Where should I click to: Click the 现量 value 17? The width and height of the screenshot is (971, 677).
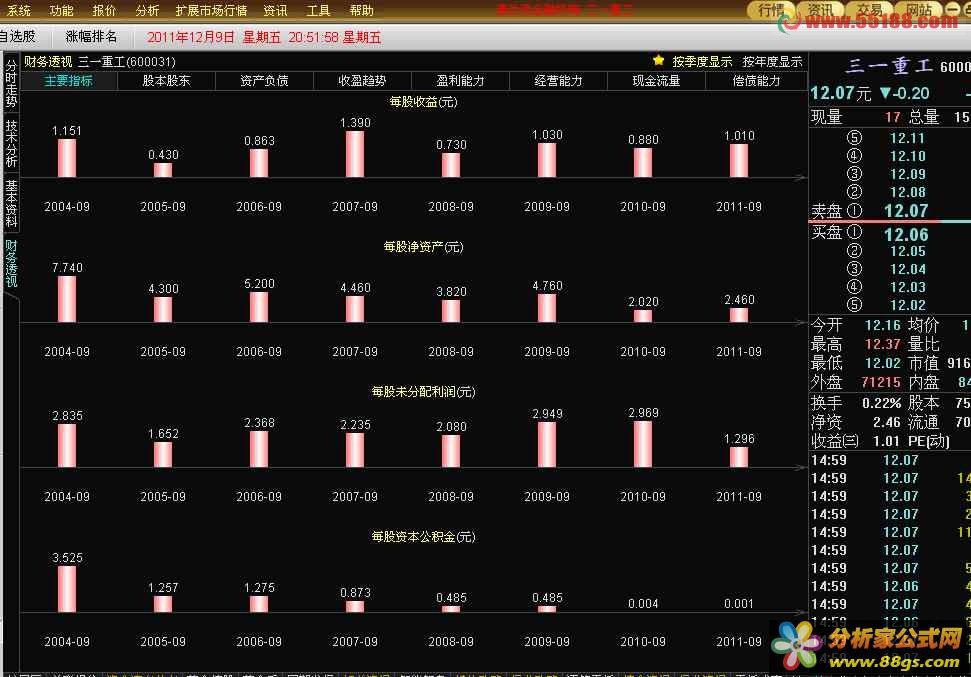click(892, 117)
